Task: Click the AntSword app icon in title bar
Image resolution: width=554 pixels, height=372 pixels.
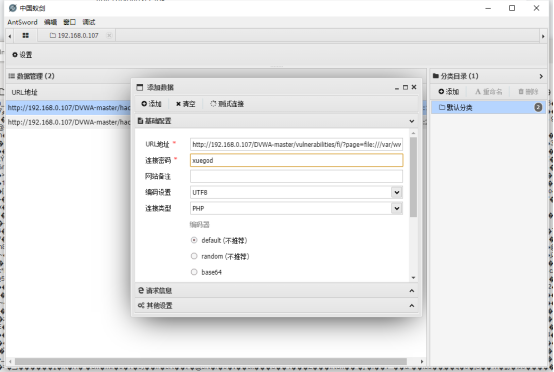Action: point(13,8)
